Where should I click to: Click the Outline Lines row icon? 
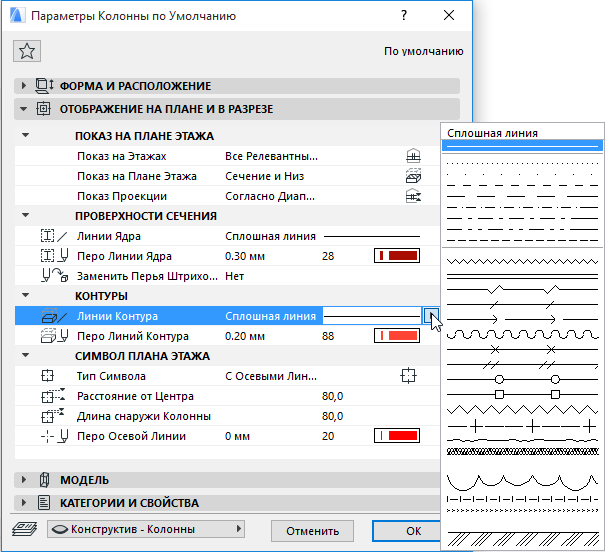click(54, 316)
